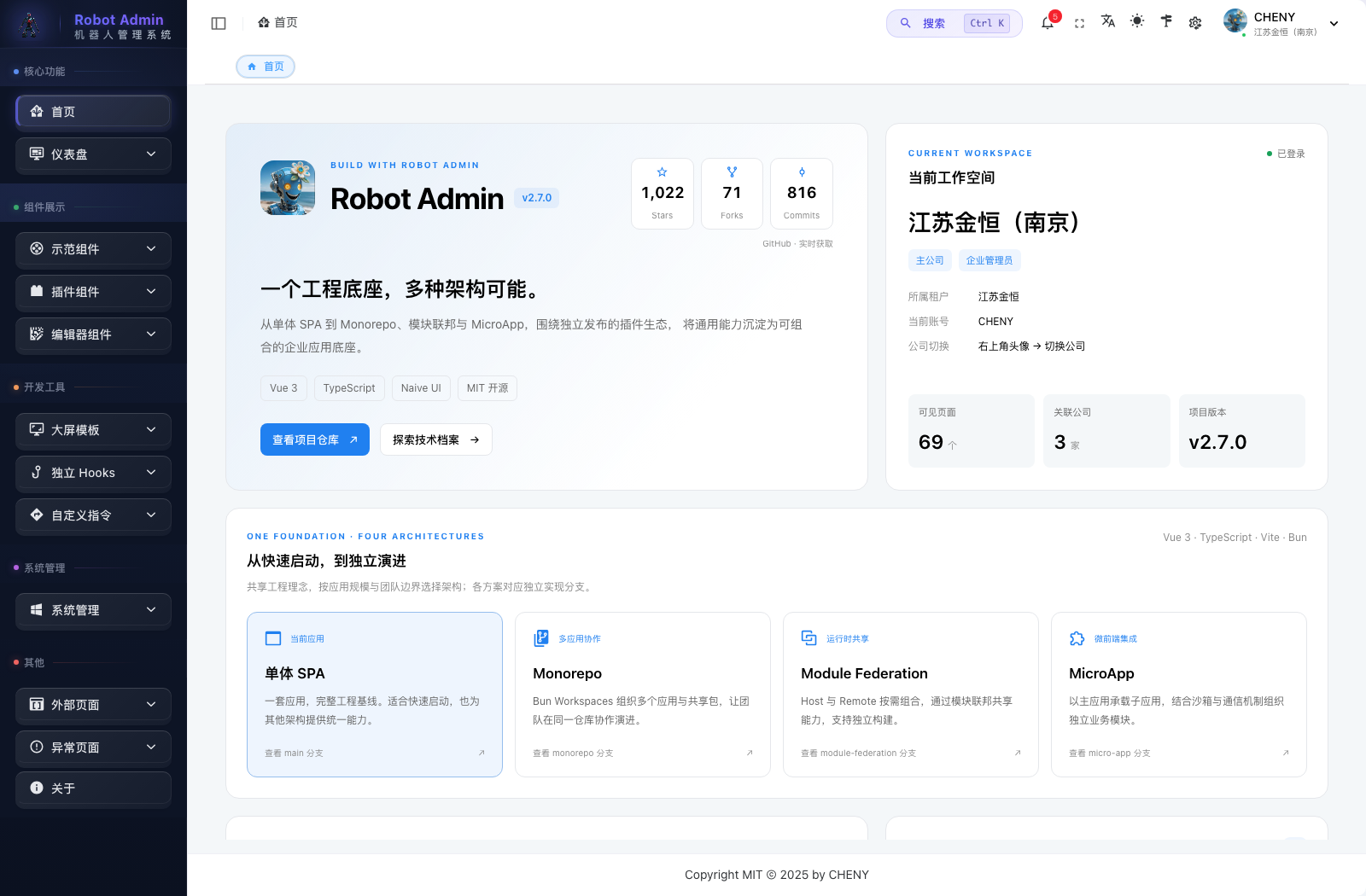Open the 关于 sidebar item

[93, 788]
